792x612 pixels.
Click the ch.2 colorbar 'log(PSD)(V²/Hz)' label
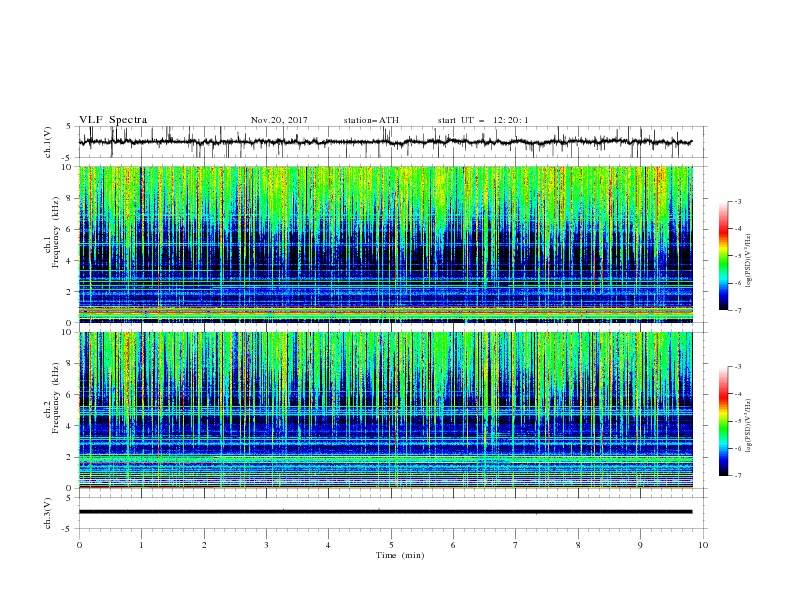point(749,426)
